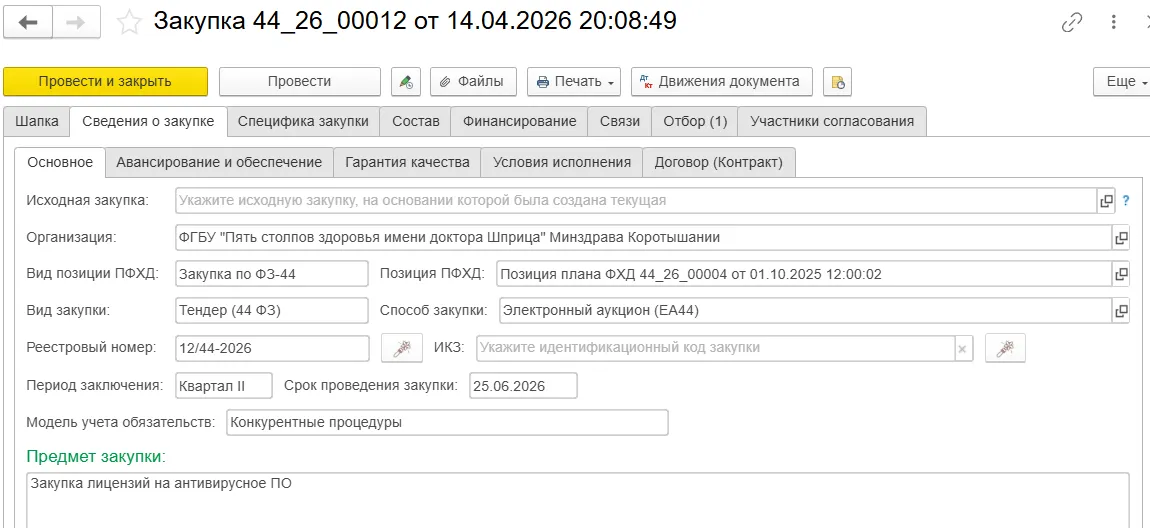
Task: Switch to Условия исполнения sub-tab
Action: point(562,162)
